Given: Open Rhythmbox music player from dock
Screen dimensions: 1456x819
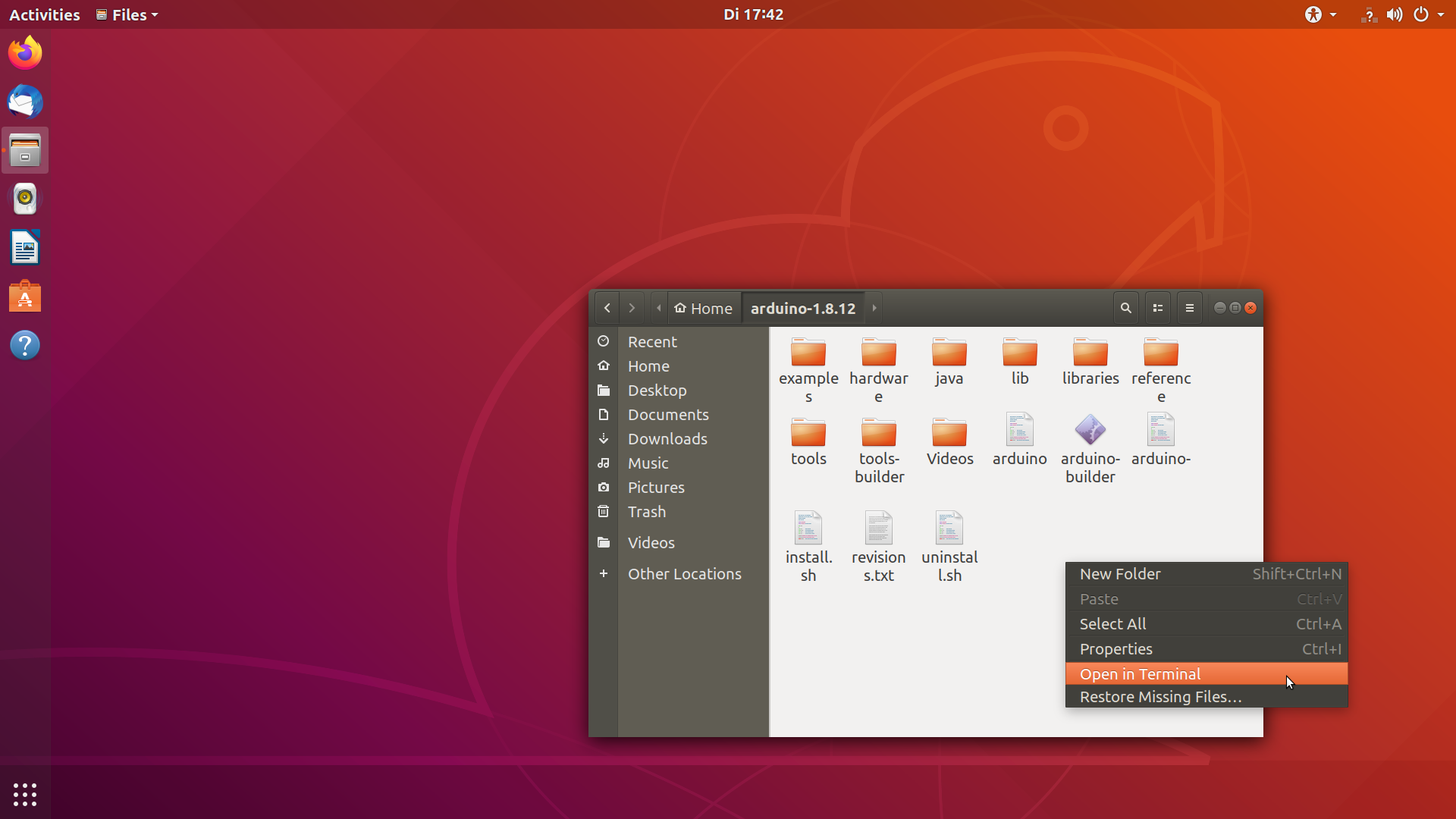Looking at the screenshot, I should coord(25,199).
